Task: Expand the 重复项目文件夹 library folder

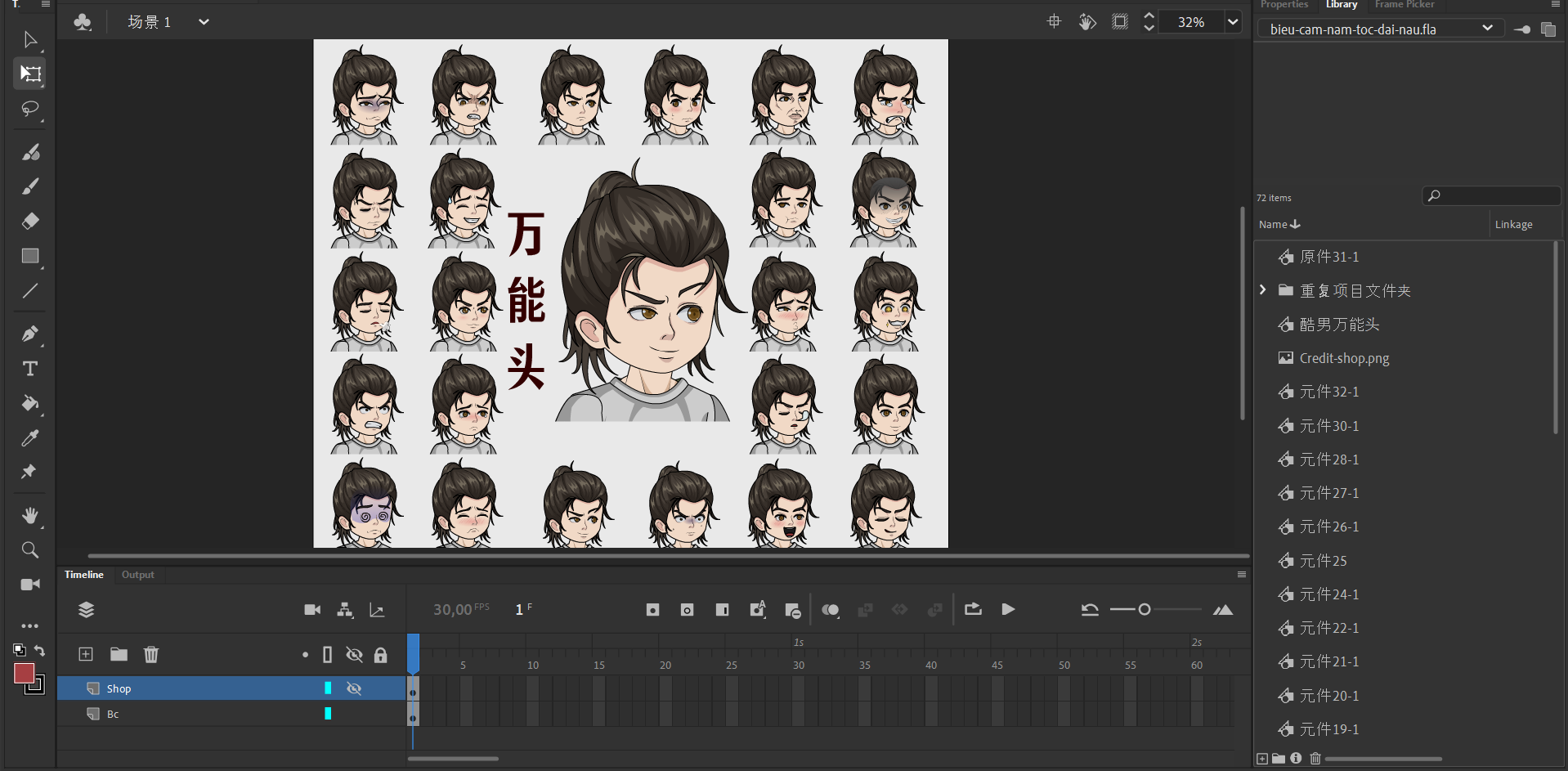Action: [1263, 290]
